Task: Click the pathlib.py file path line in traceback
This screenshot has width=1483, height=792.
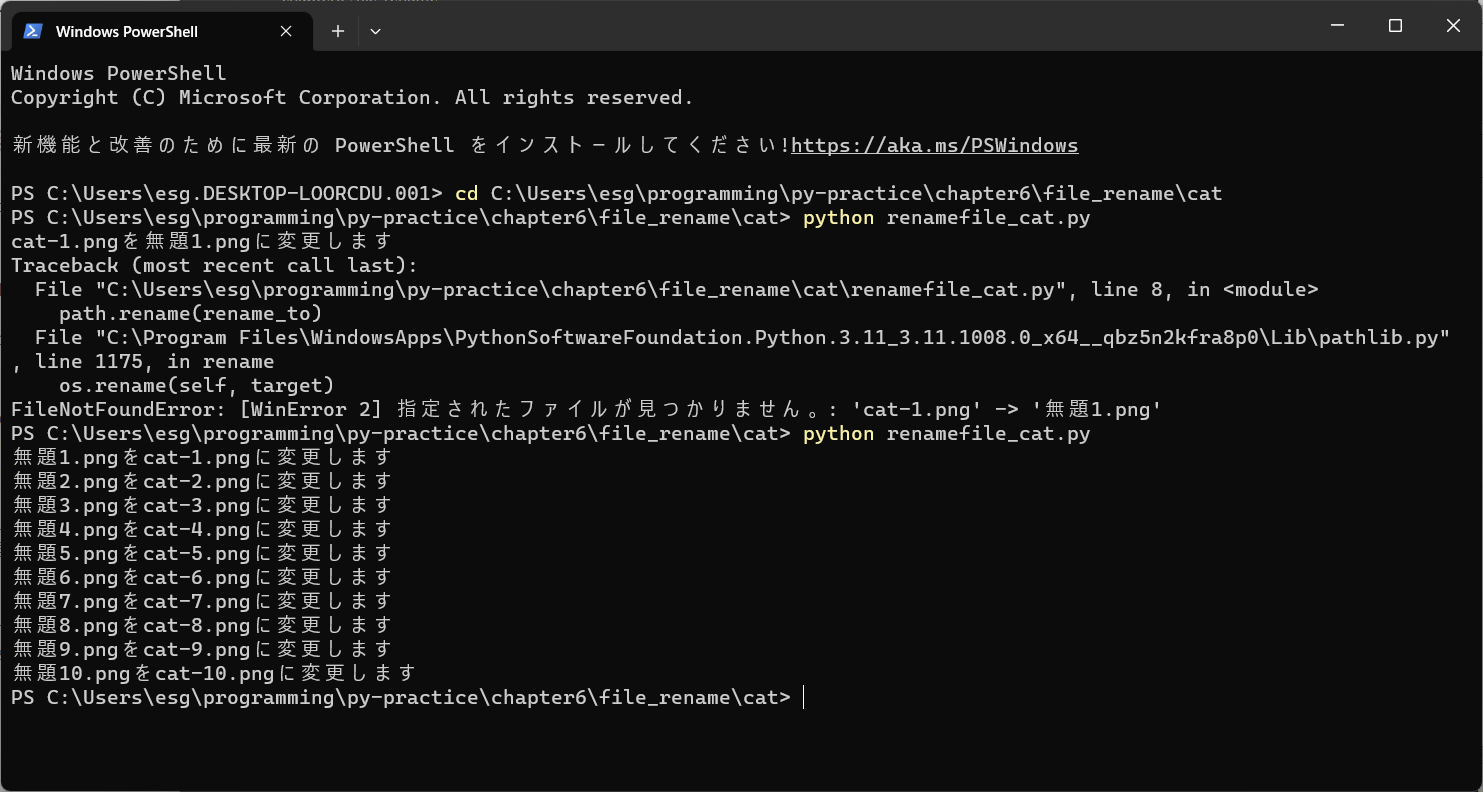Action: pyautogui.click(x=742, y=337)
